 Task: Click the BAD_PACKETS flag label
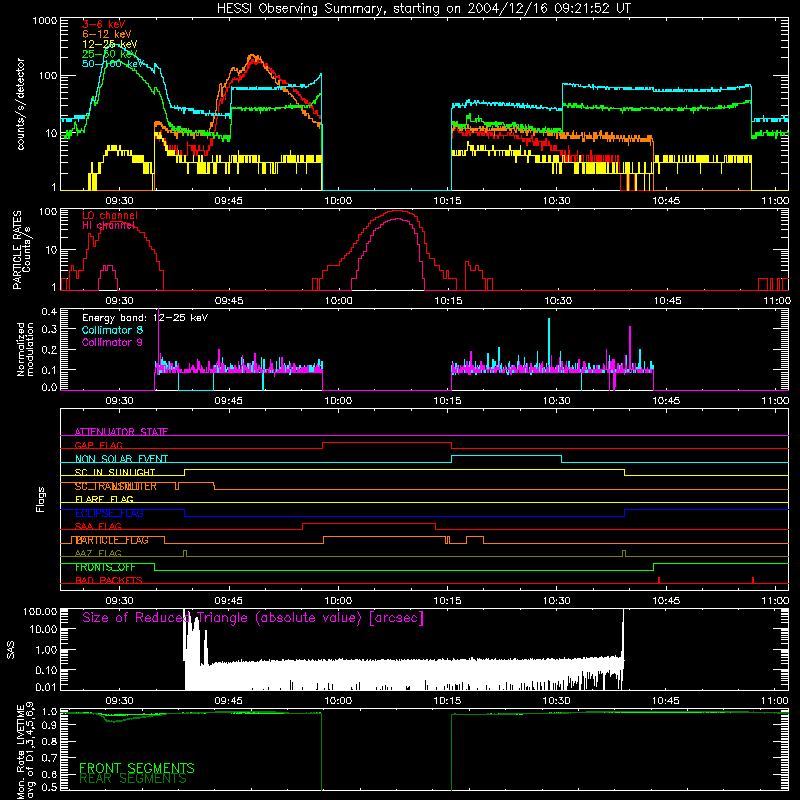[x=109, y=580]
